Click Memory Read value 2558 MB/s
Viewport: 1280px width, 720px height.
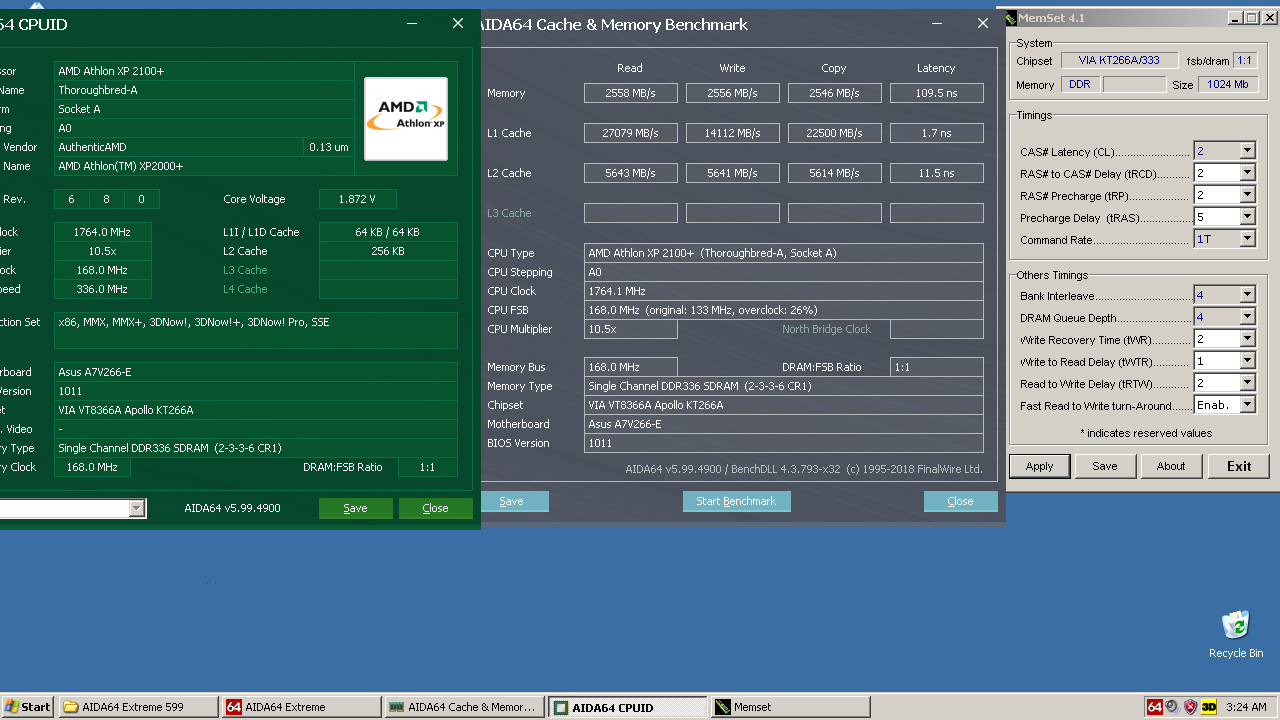coord(631,93)
